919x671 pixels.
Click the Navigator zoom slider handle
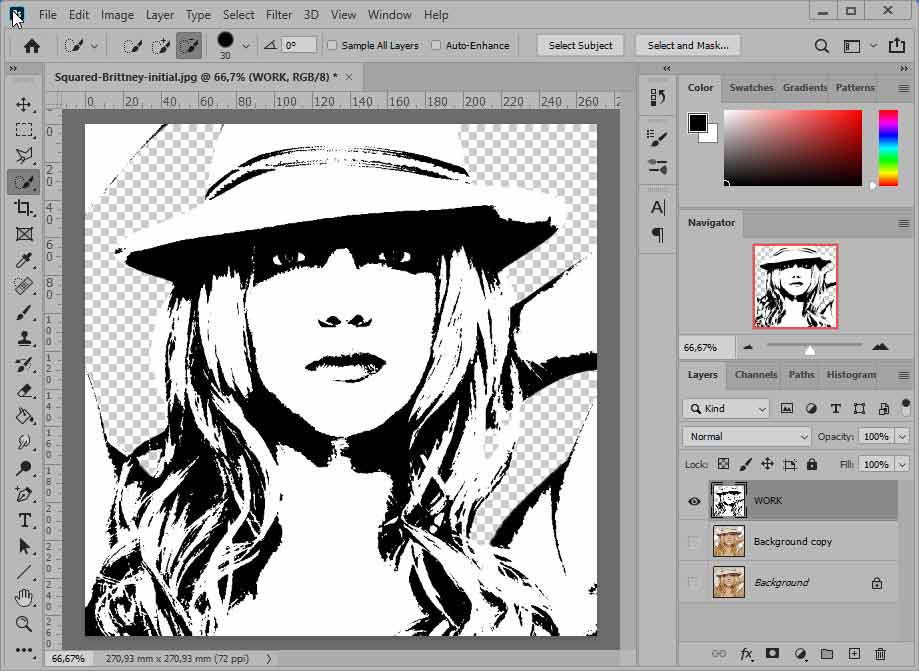click(x=809, y=350)
